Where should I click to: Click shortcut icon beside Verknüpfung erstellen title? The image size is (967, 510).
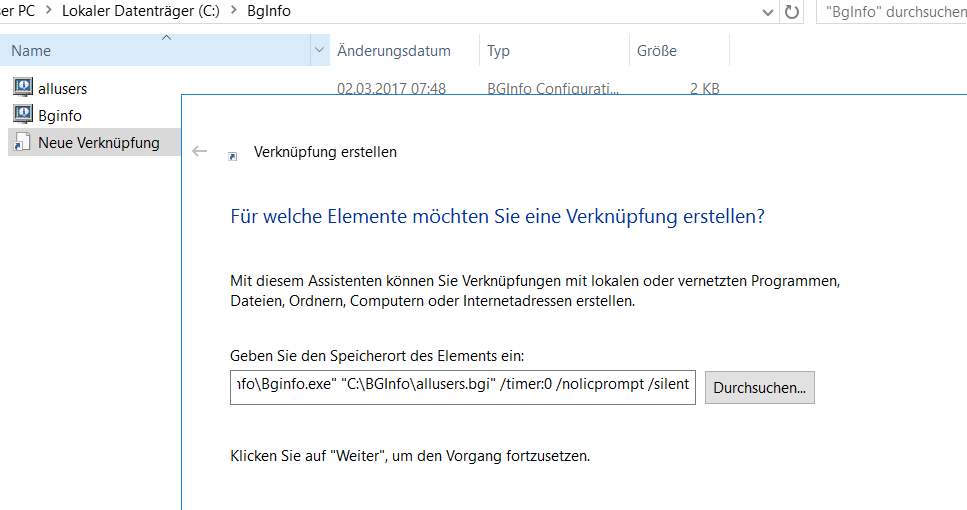[x=233, y=155]
